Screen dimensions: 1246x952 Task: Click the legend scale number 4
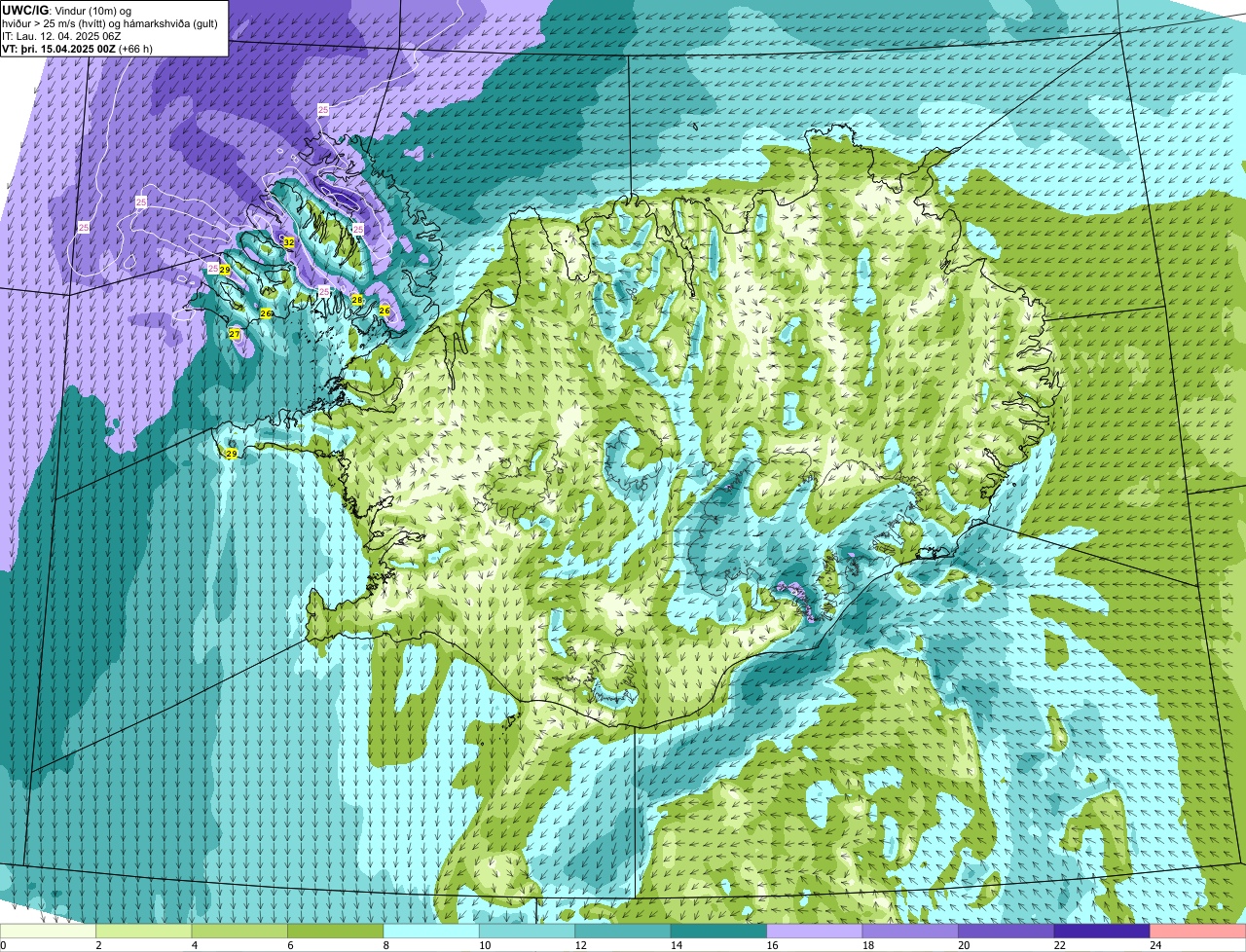(194, 945)
